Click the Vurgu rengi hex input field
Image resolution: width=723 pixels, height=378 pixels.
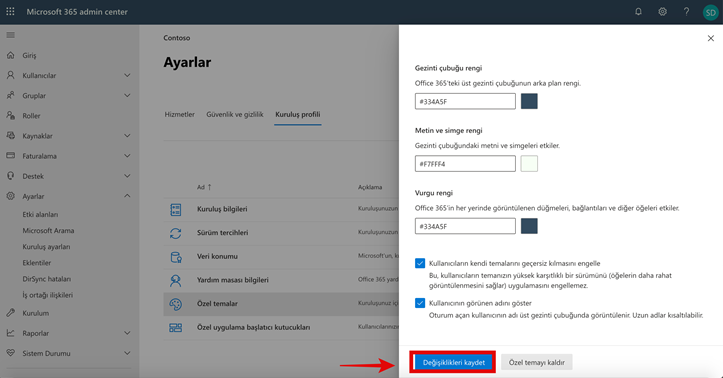tap(465, 226)
